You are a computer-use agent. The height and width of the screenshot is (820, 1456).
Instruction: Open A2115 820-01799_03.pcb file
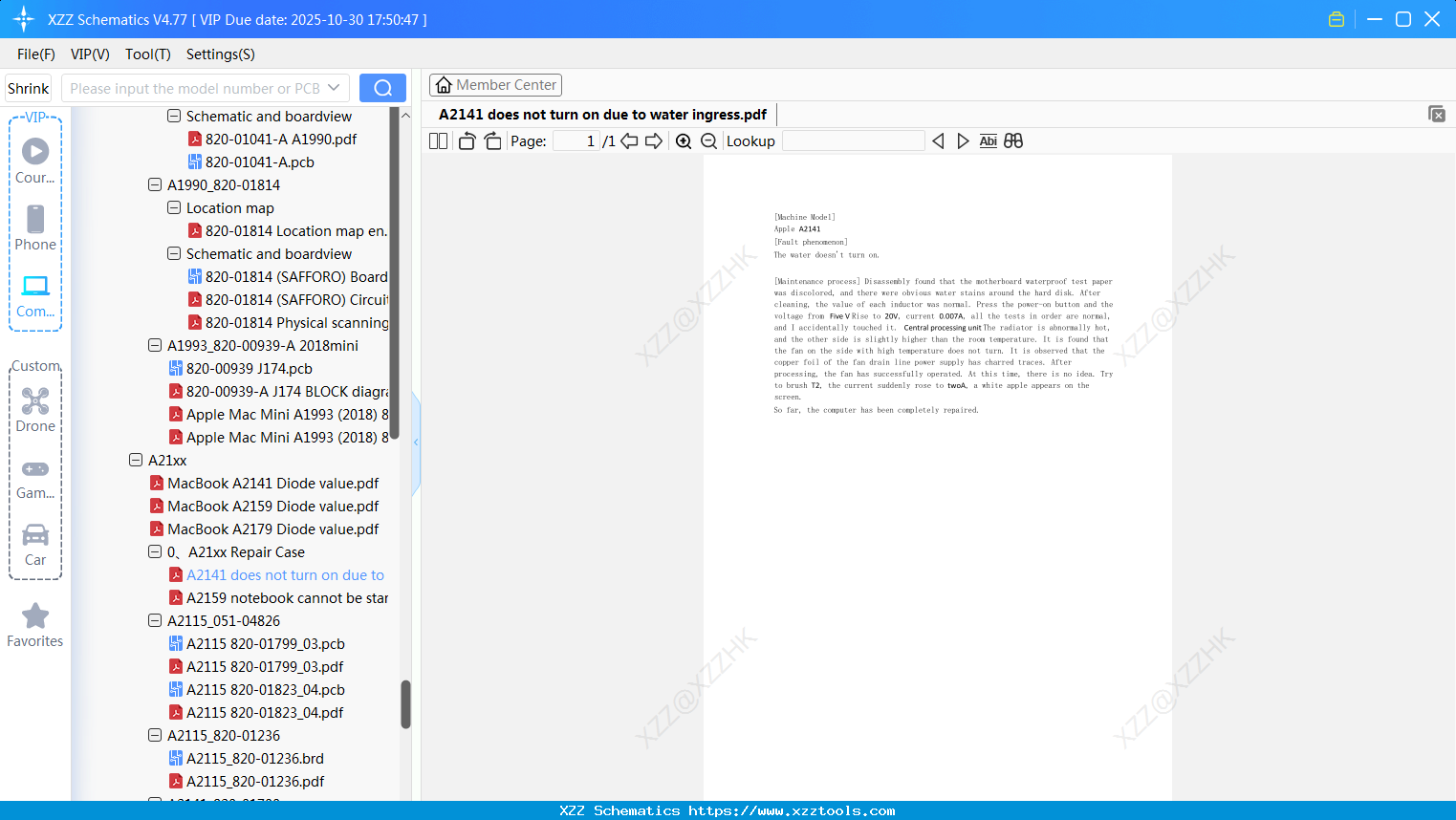[x=256, y=643]
